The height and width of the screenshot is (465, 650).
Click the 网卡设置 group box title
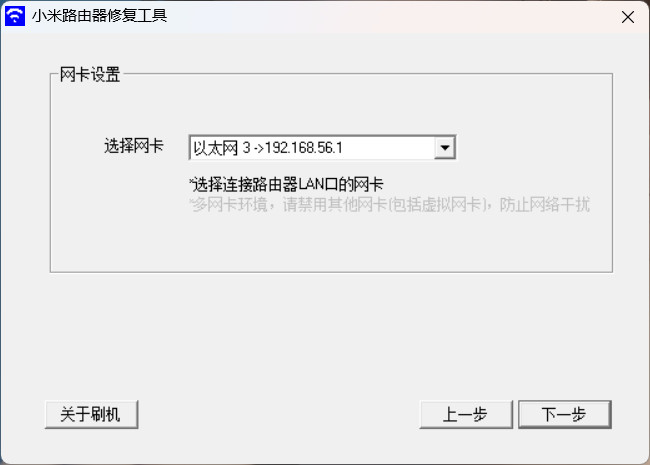[x=90, y=75]
